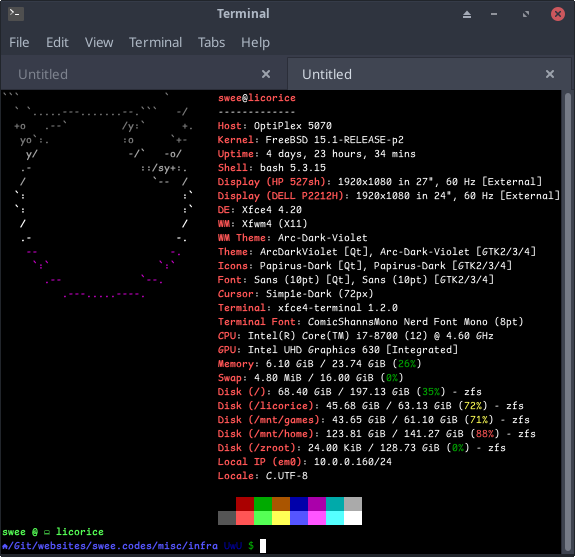Open the Terminal menu
This screenshot has width=575, height=557.
point(155,43)
